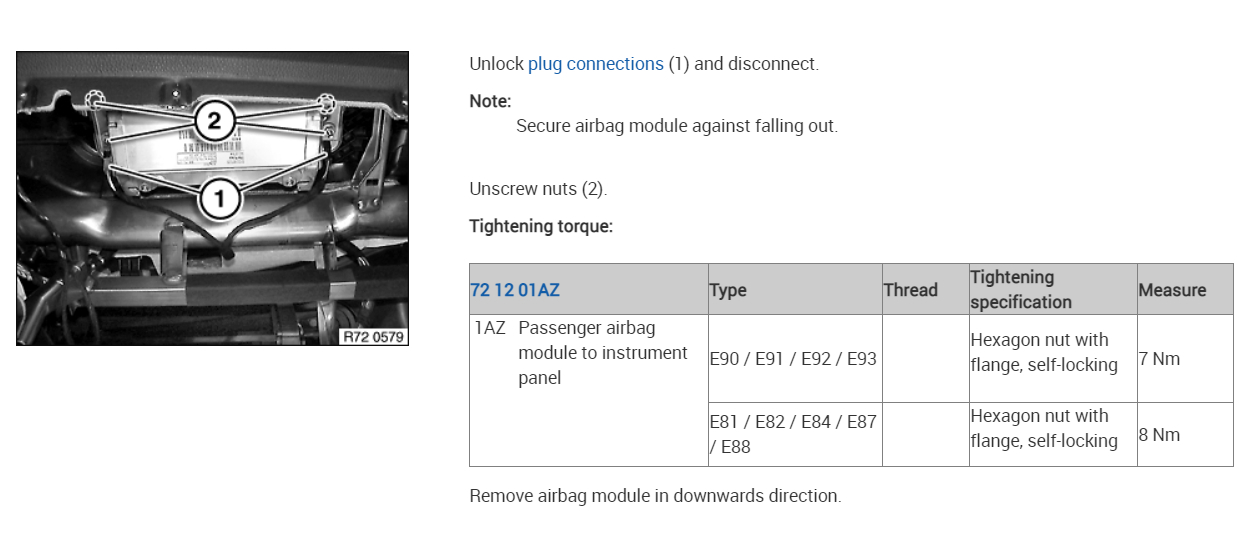This screenshot has height=535, width=1259.
Task: Open the "72 12 01AZ" torque reference link
Action: pos(515,290)
